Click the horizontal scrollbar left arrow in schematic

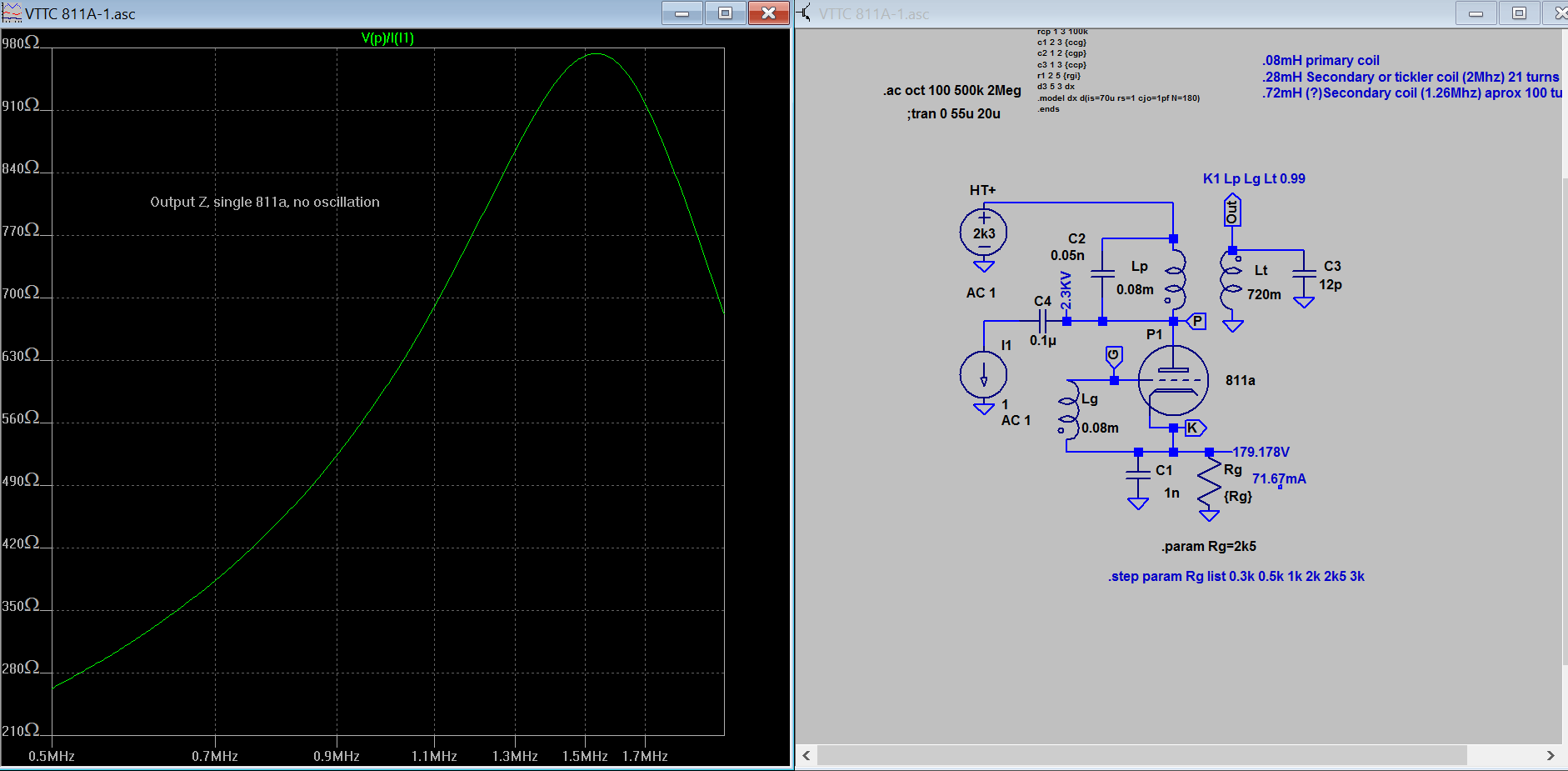(x=806, y=755)
